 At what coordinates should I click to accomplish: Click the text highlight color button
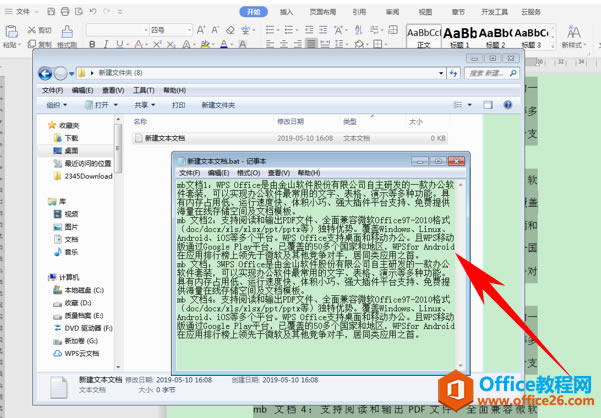tap(205, 44)
